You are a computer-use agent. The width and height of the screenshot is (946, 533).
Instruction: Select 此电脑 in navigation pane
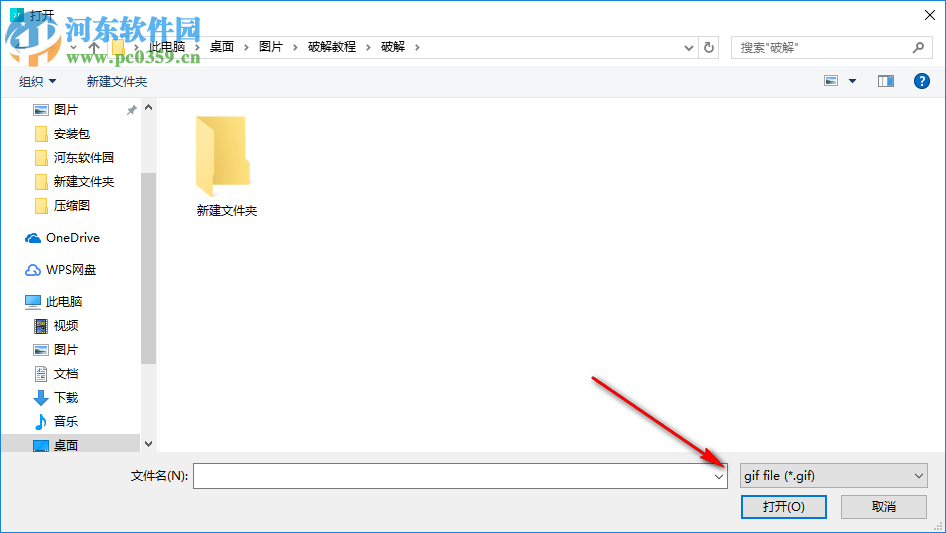click(x=64, y=302)
